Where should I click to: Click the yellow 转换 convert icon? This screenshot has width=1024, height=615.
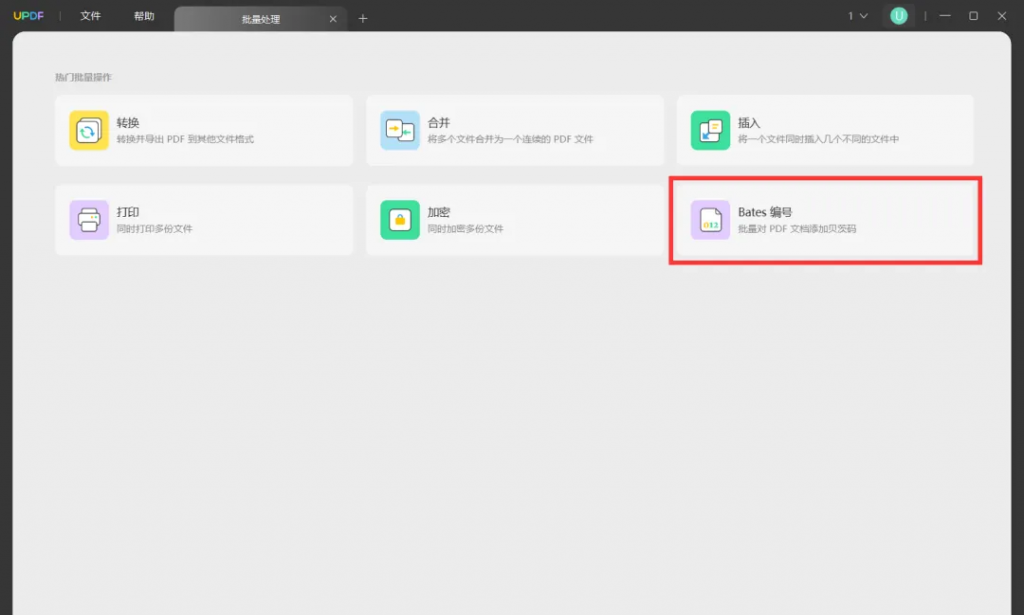point(89,131)
